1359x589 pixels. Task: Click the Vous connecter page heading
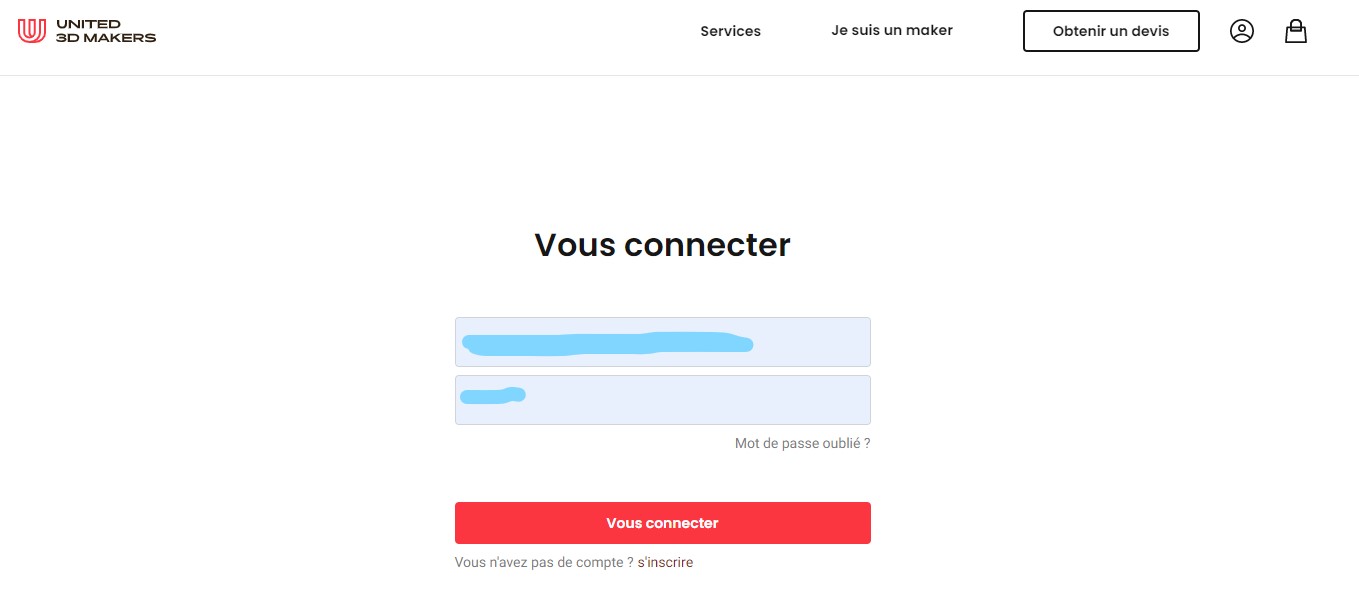tap(662, 245)
